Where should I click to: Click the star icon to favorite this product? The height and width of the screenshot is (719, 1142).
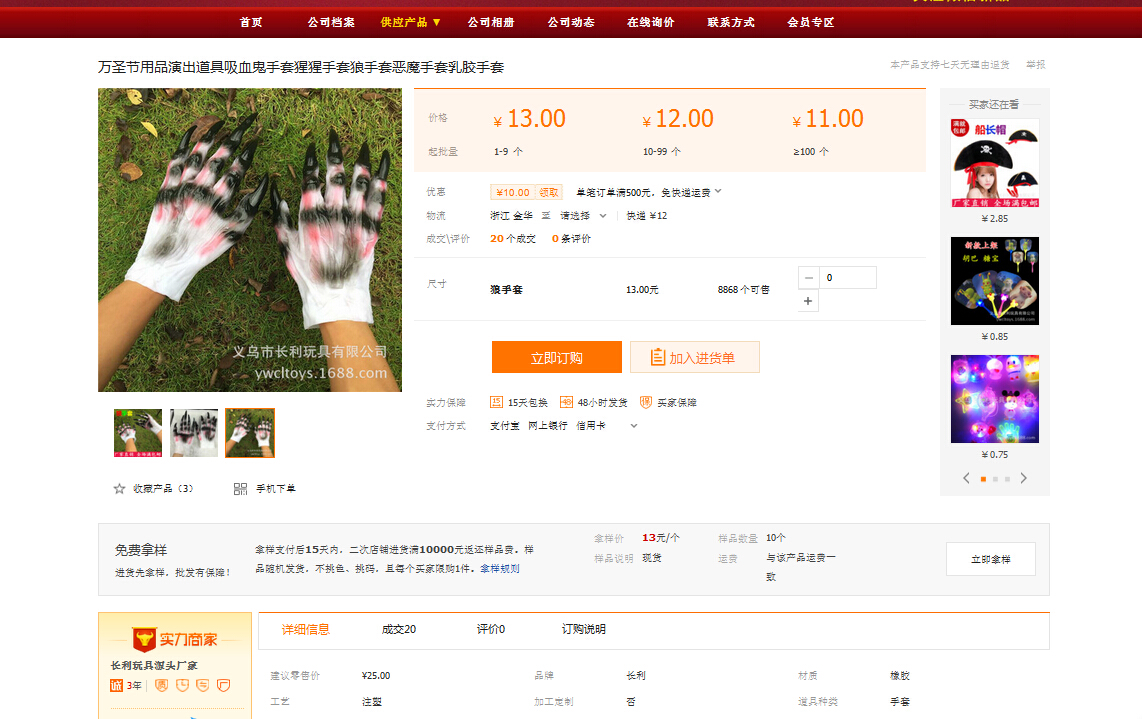120,489
